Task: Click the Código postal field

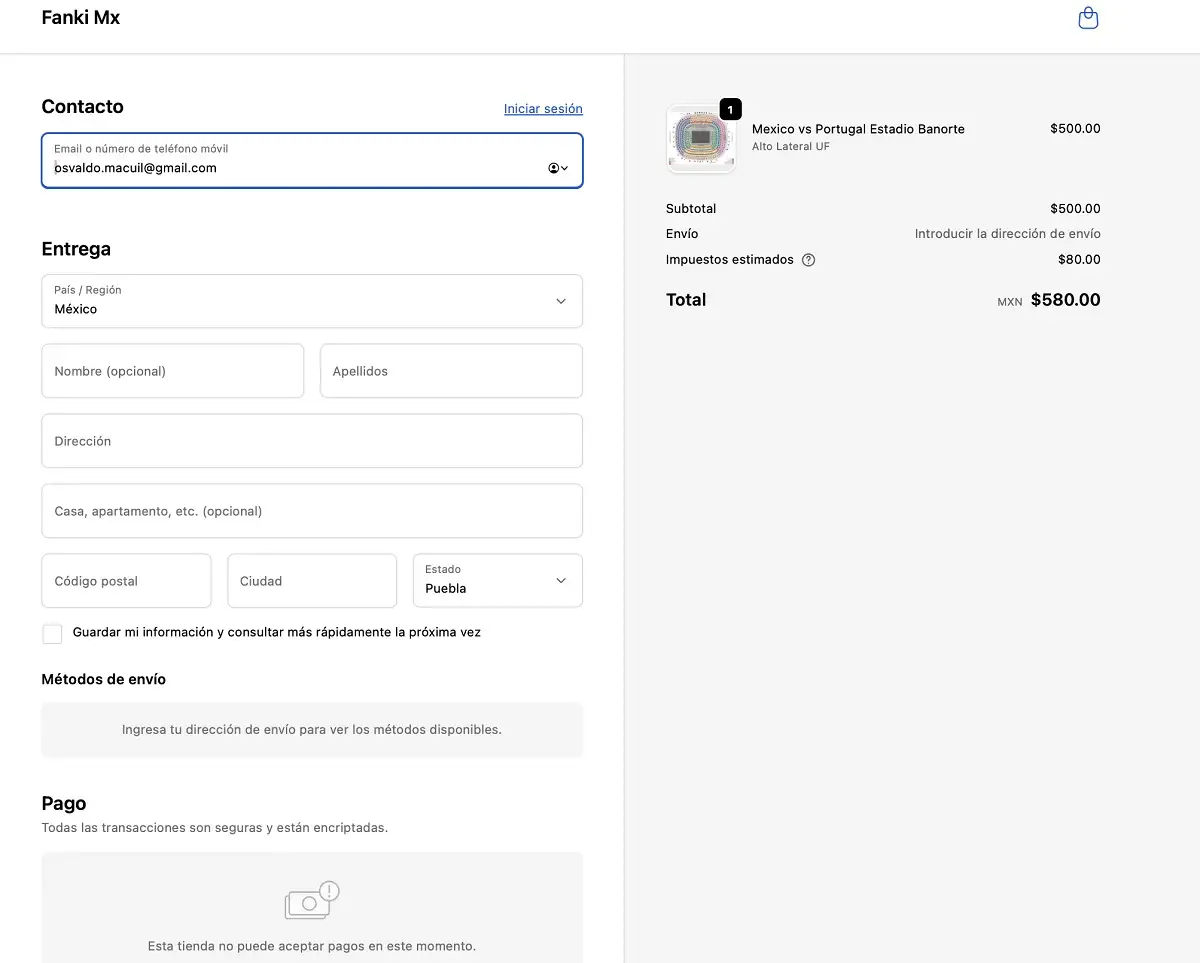Action: pos(126,581)
